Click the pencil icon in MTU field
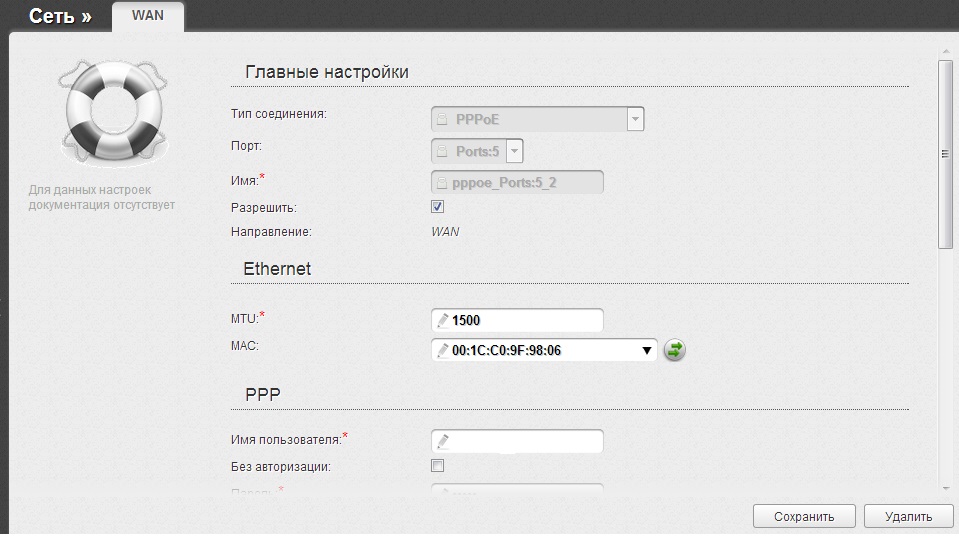This screenshot has width=959, height=540. [442, 321]
